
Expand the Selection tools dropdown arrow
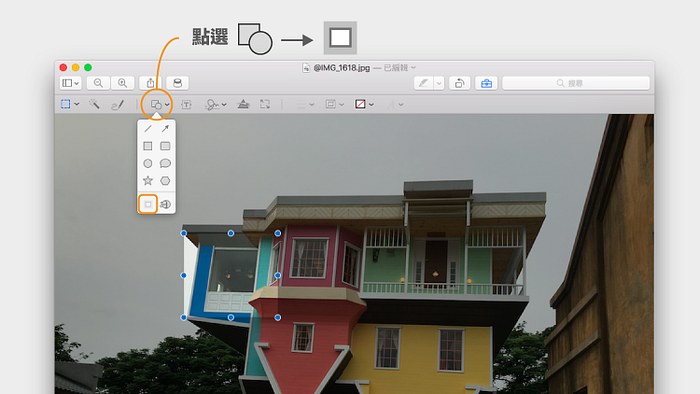click(77, 104)
